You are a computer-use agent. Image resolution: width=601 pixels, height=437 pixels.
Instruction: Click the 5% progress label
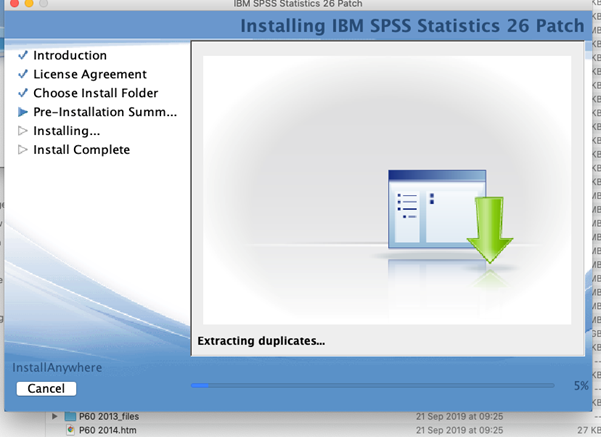click(x=581, y=386)
